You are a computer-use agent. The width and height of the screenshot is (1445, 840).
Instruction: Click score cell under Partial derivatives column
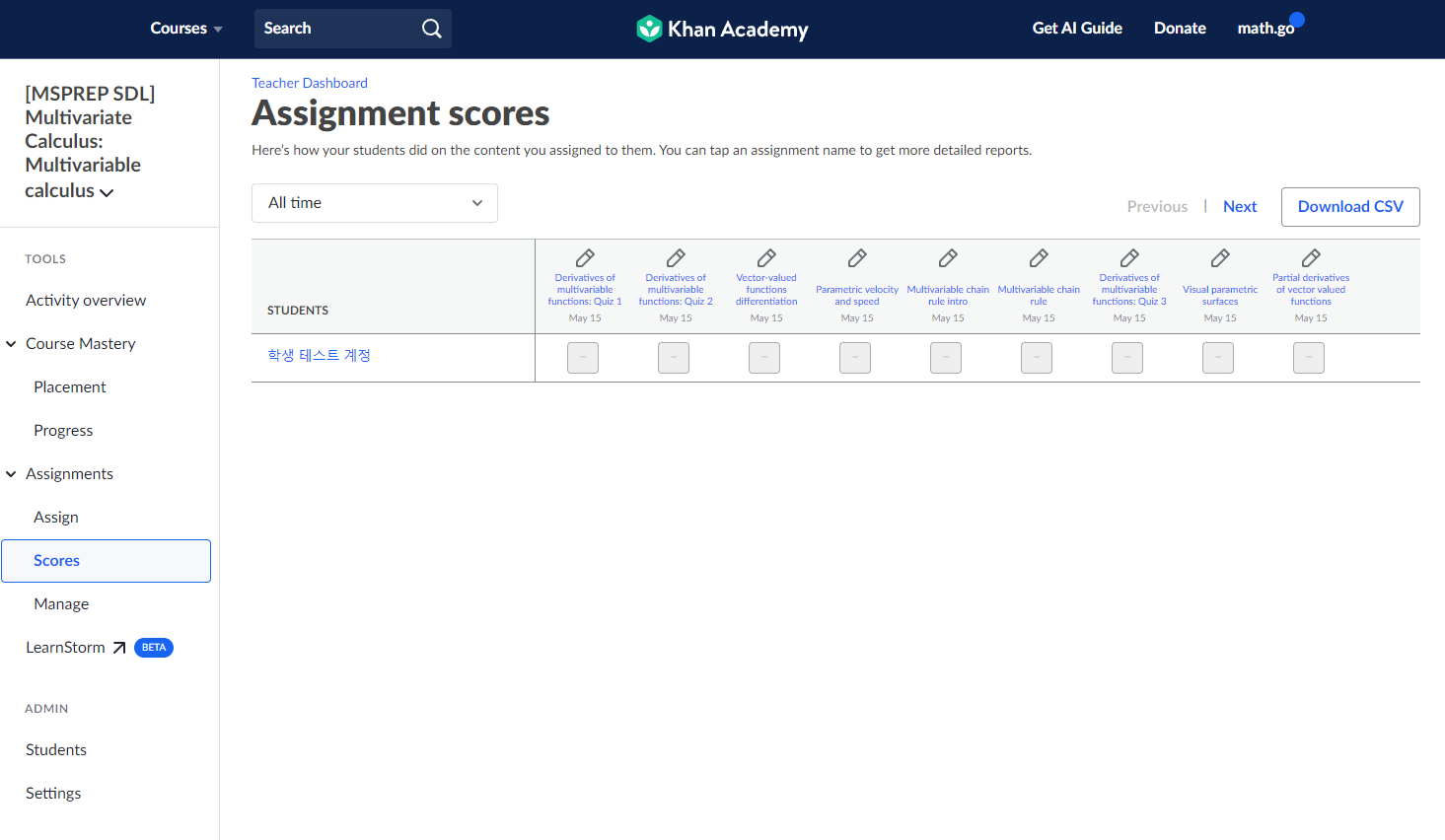[x=1309, y=358]
